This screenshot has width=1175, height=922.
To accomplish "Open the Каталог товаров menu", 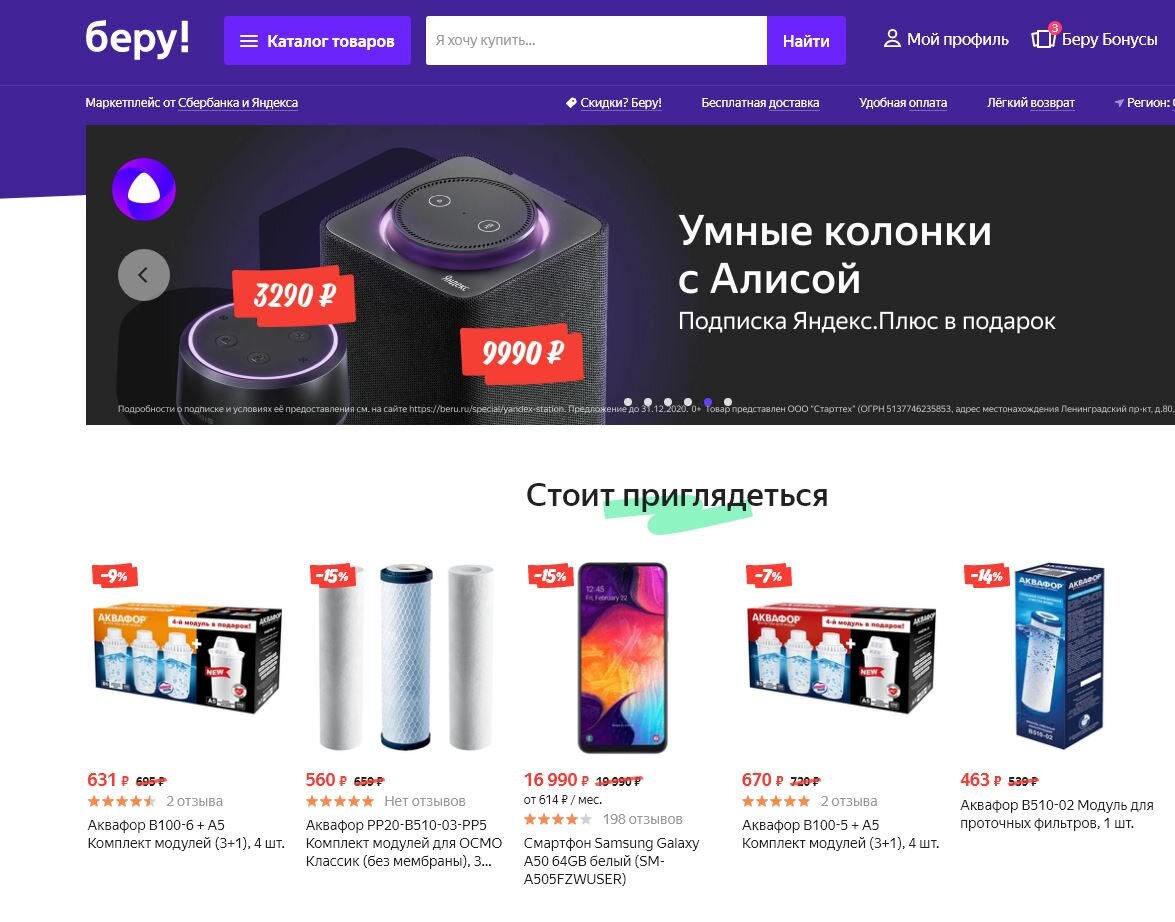I will (317, 40).
